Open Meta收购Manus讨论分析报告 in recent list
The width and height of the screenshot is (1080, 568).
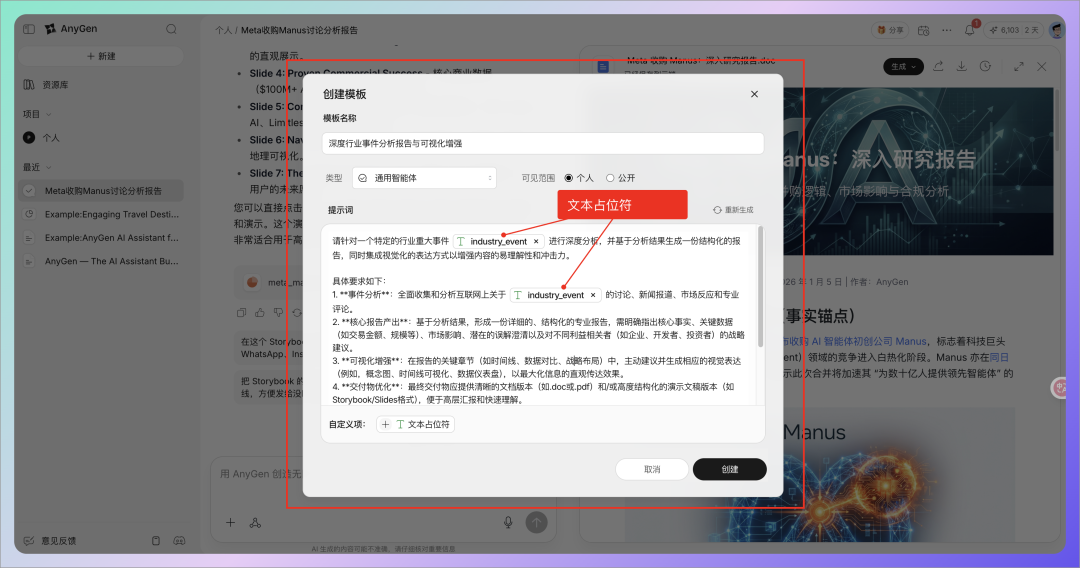pyautogui.click(x=101, y=191)
